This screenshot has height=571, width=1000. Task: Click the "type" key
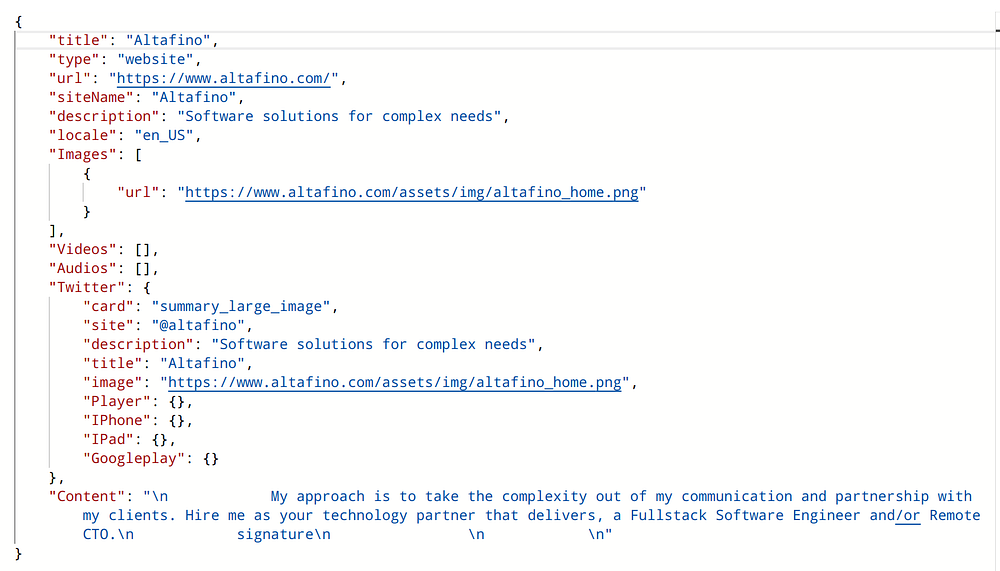click(x=75, y=59)
